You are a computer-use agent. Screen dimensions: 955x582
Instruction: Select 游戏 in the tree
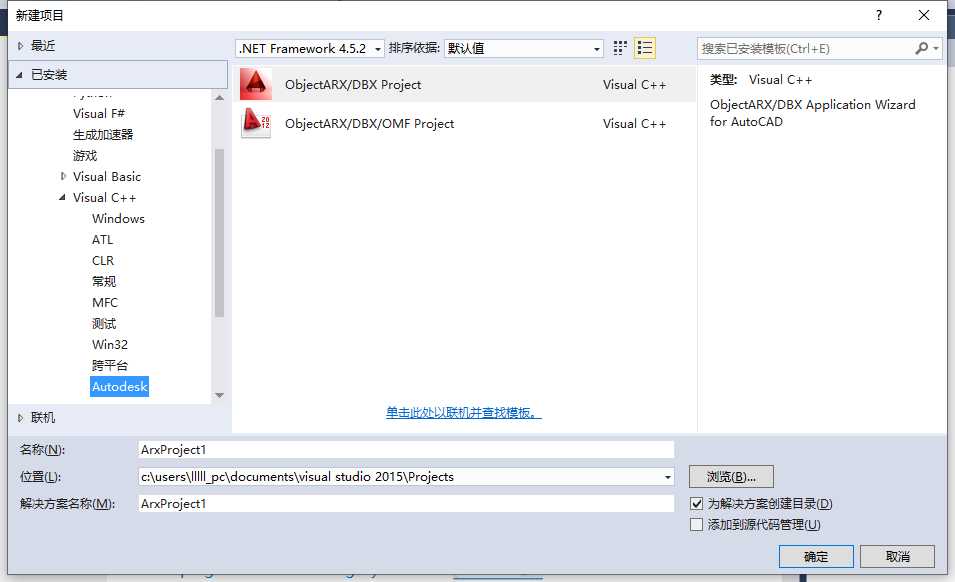coord(85,156)
